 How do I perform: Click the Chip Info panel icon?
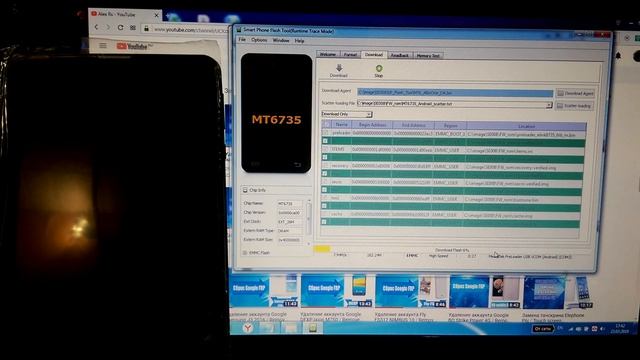tap(245, 190)
